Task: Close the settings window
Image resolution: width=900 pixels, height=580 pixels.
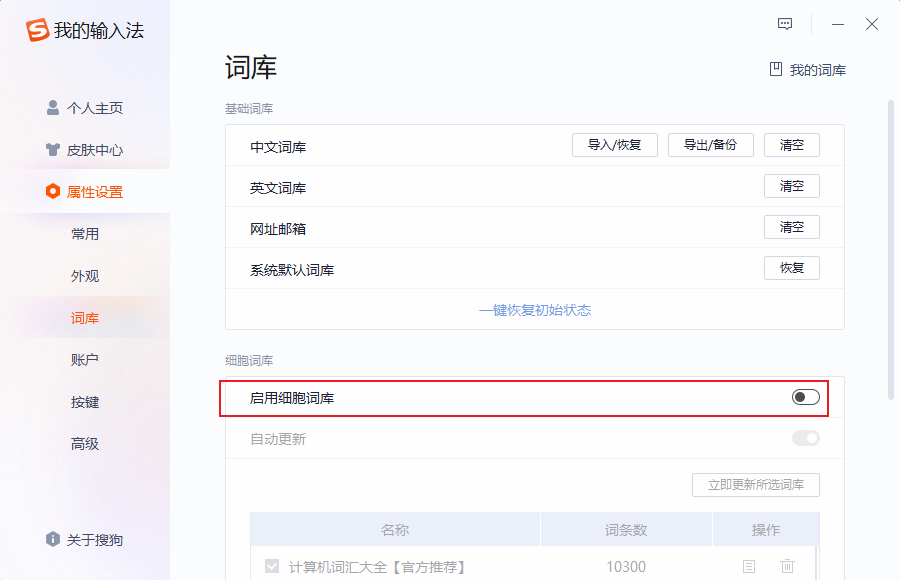Action: tap(872, 24)
